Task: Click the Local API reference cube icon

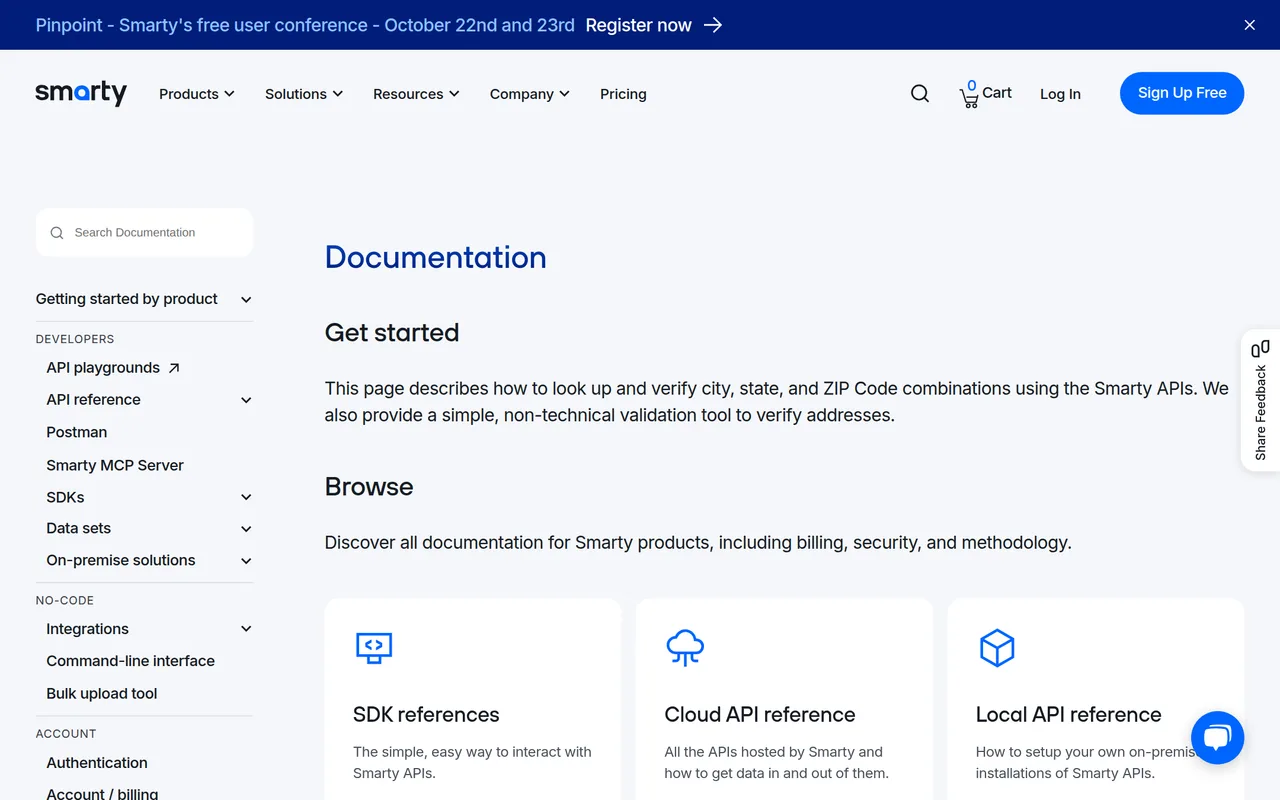Action: pyautogui.click(x=997, y=648)
